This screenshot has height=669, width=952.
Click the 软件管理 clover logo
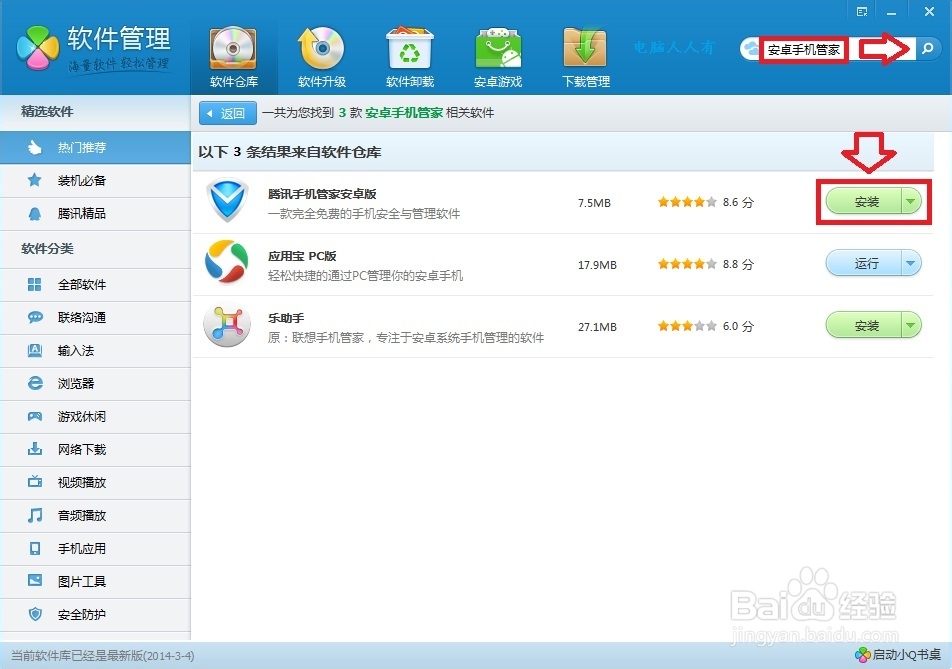pos(38,47)
